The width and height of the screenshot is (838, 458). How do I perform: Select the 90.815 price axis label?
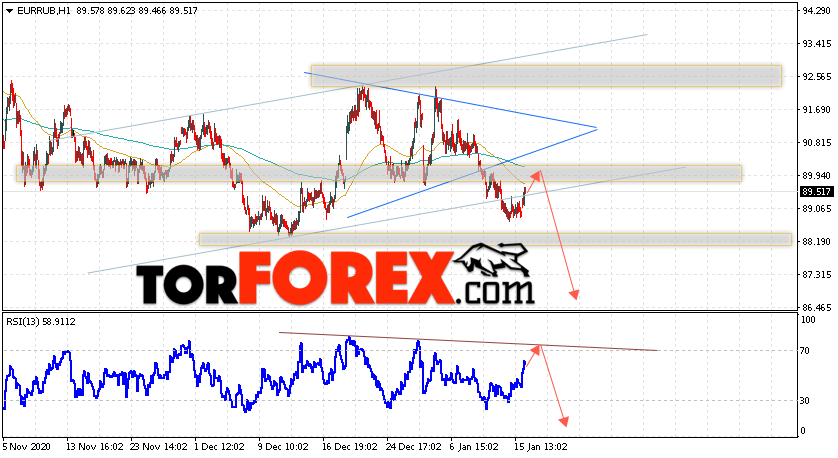point(817,143)
